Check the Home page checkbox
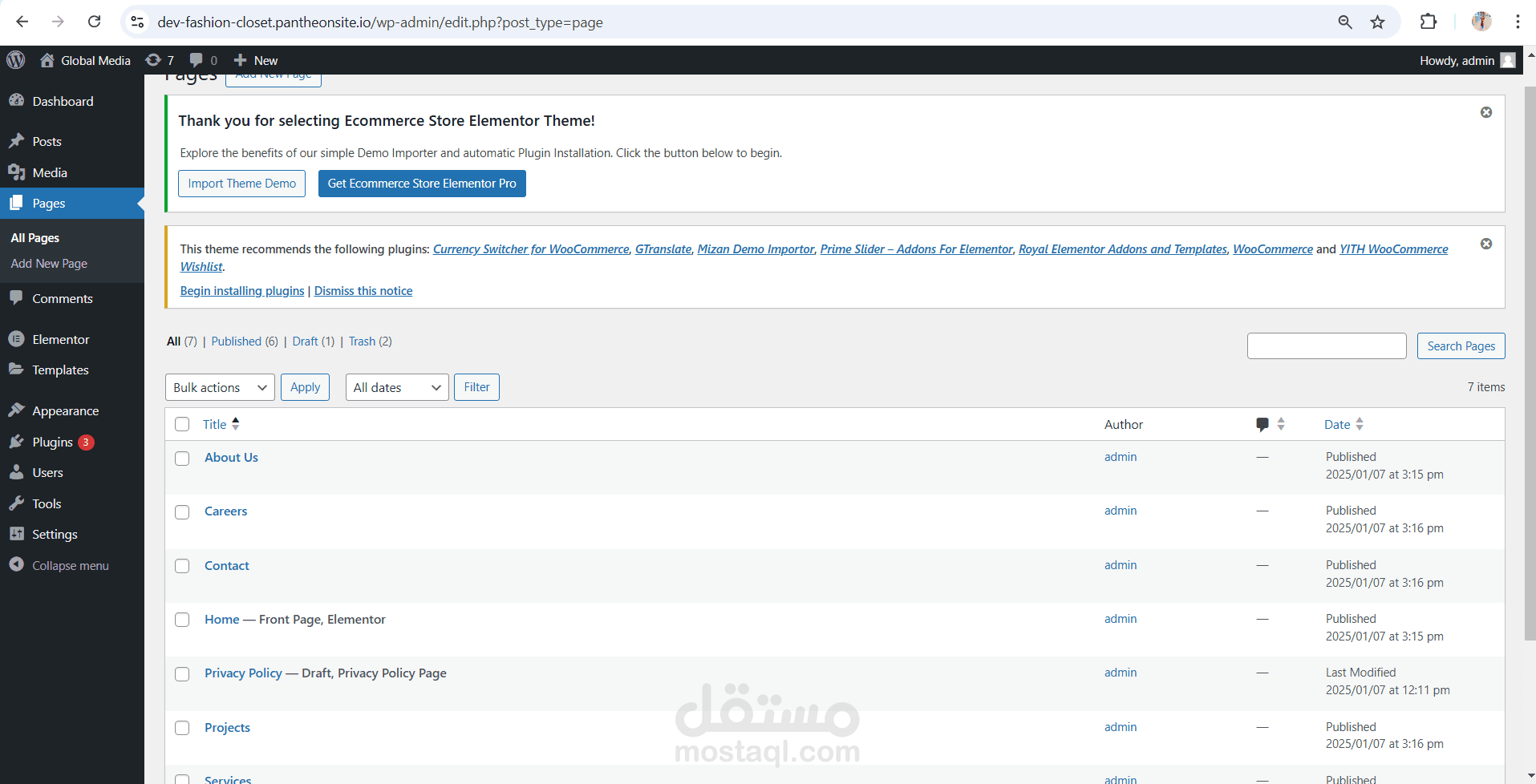Image resolution: width=1536 pixels, height=784 pixels. [182, 620]
